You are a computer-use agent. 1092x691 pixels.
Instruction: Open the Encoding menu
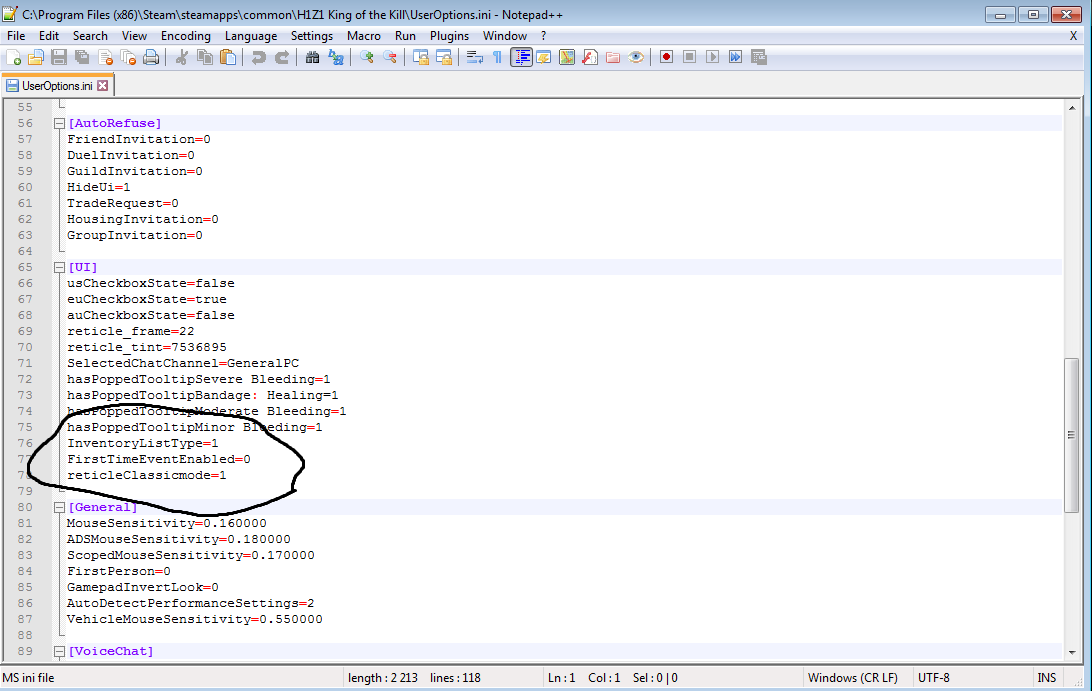click(x=185, y=36)
